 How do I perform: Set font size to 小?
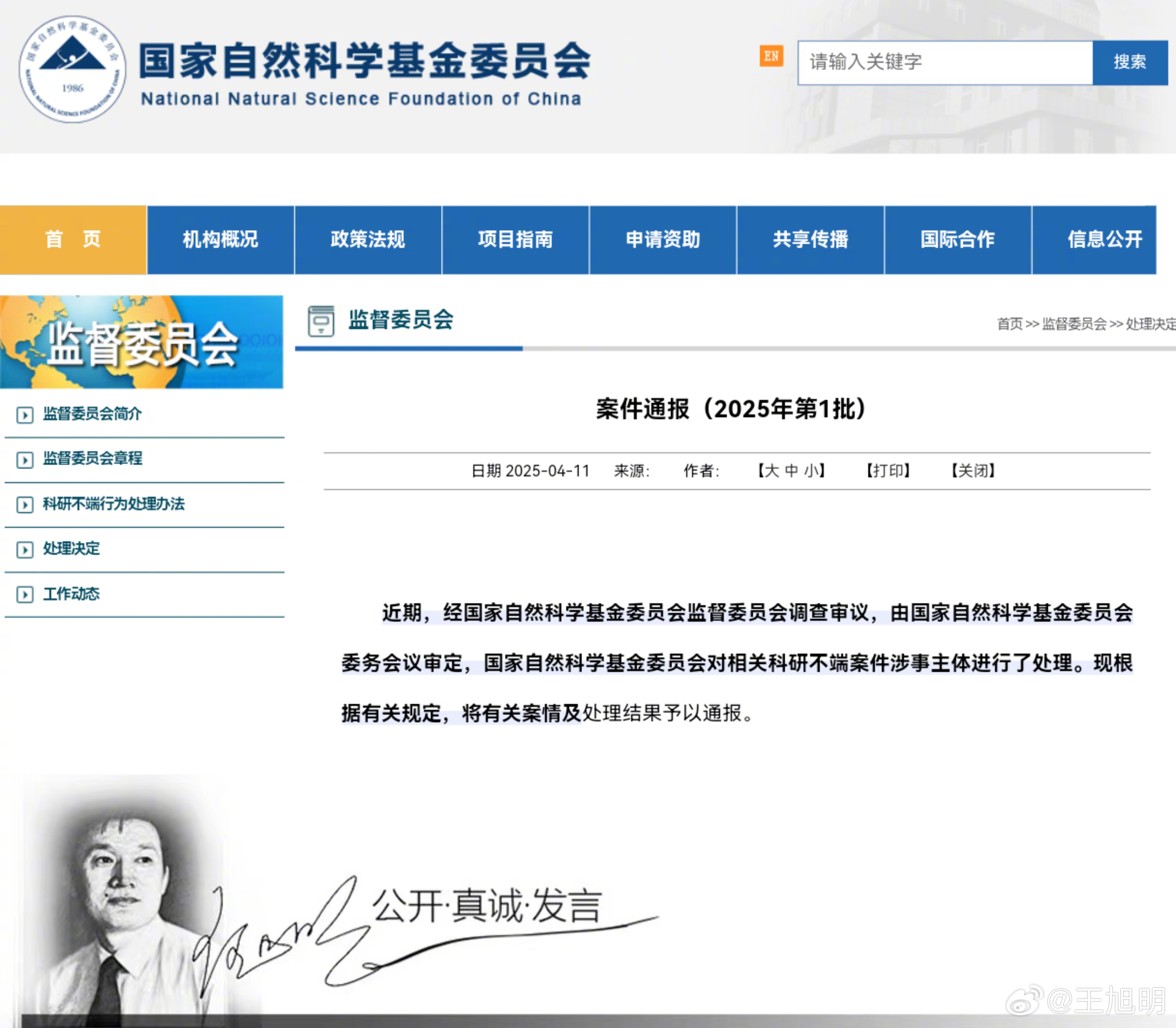click(x=811, y=471)
